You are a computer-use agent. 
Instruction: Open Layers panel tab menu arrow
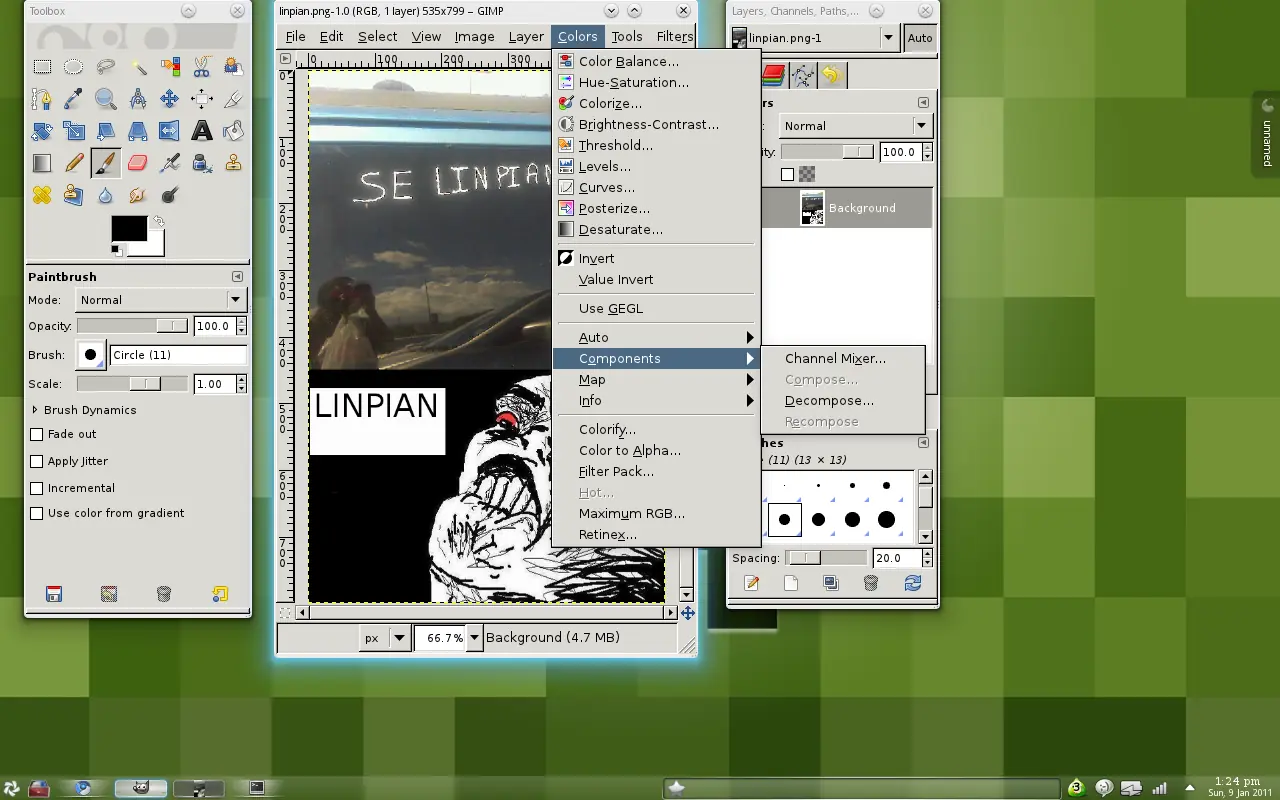(x=923, y=102)
